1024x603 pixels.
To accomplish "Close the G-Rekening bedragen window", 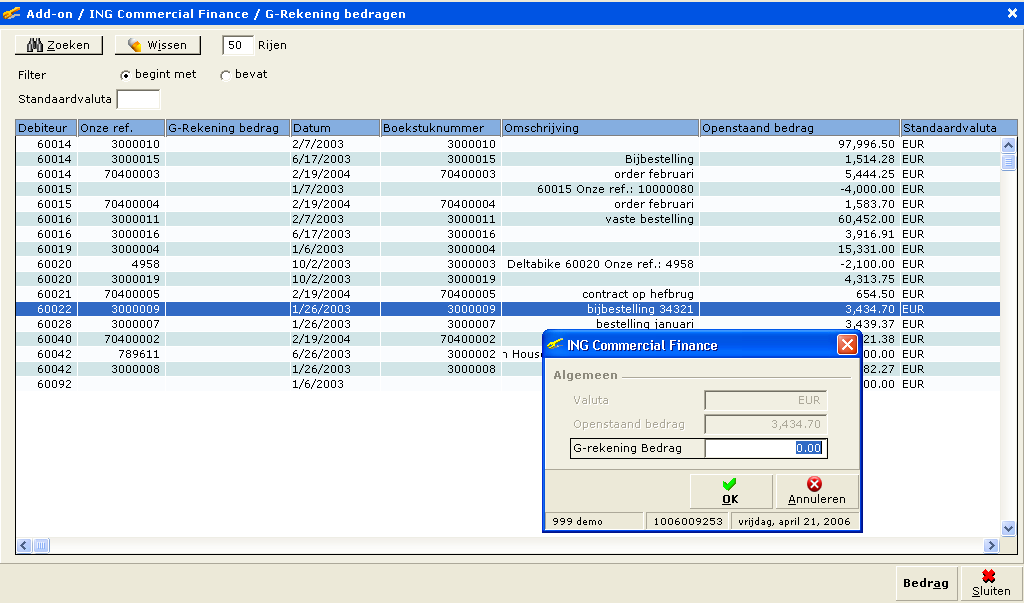I will 1011,13.
